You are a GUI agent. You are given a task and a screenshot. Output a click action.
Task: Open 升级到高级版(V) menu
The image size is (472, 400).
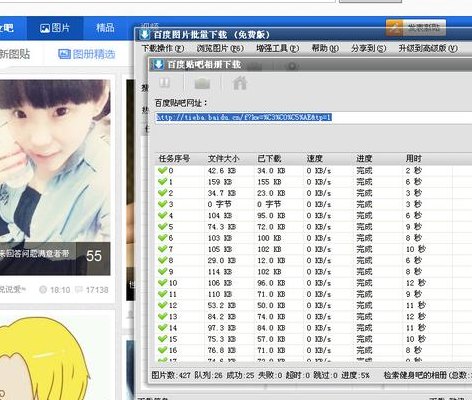pyautogui.click(x=428, y=48)
